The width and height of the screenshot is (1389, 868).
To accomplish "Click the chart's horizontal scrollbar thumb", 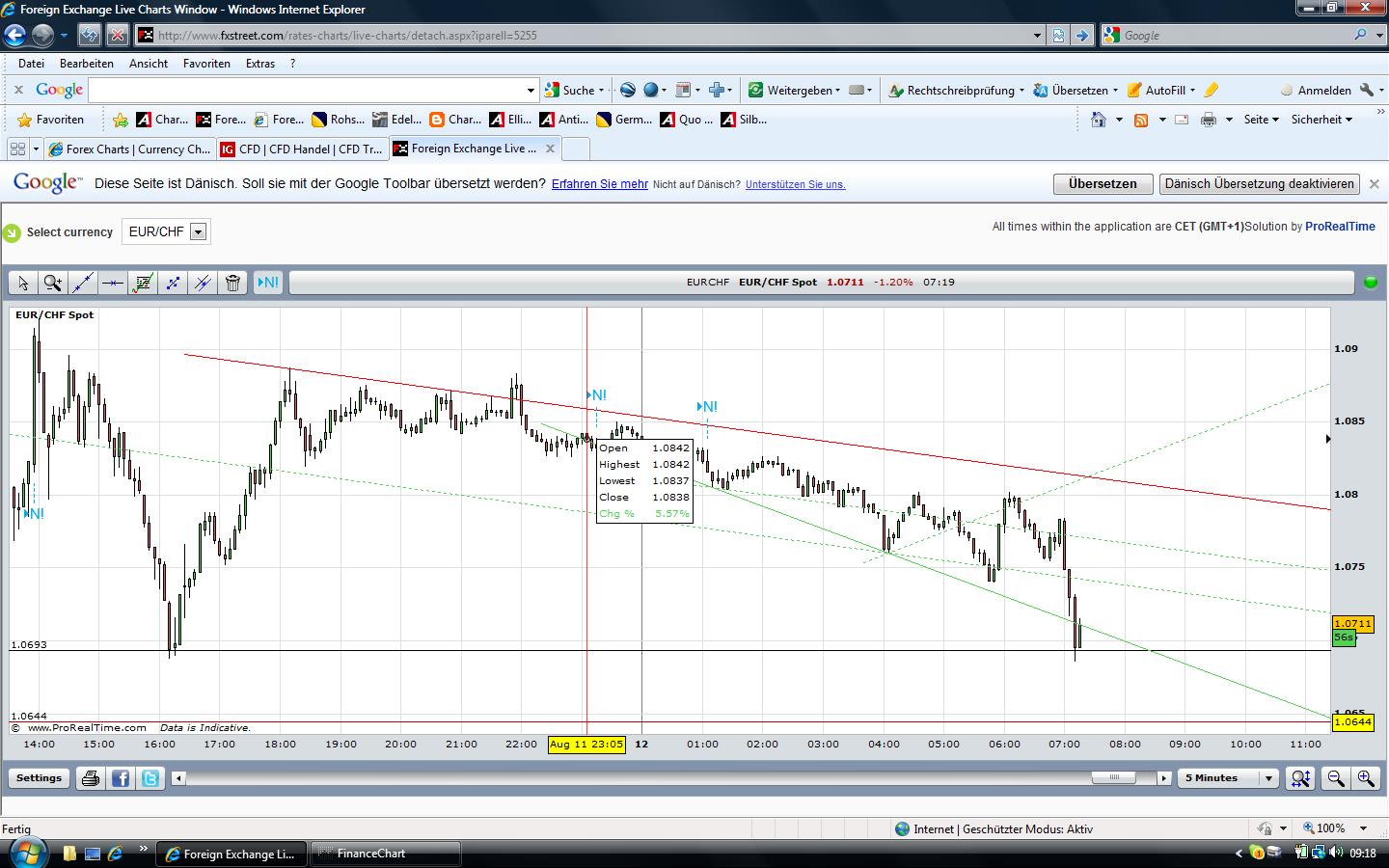I will (x=1116, y=778).
